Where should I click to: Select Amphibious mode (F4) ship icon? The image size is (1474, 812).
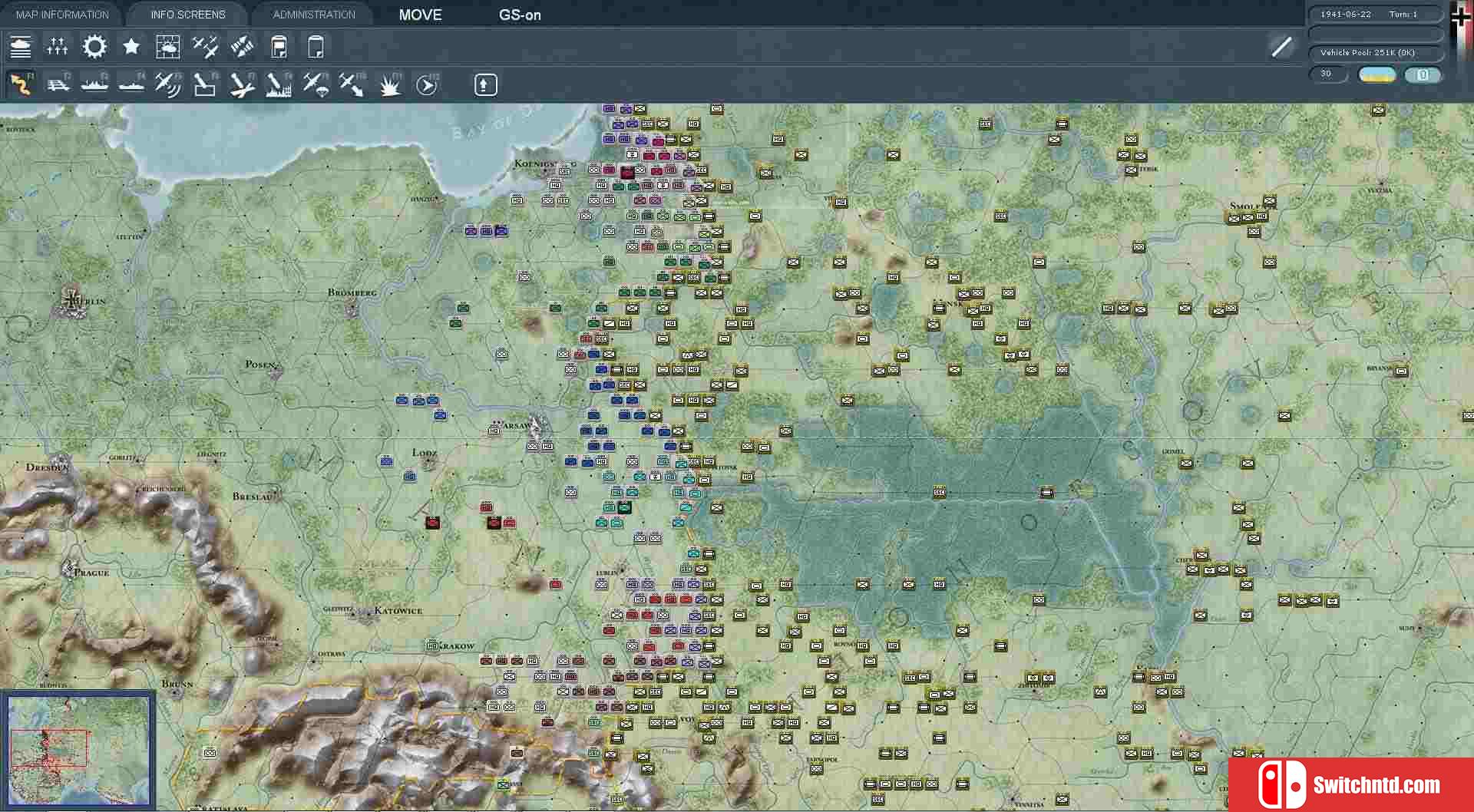pos(131,84)
